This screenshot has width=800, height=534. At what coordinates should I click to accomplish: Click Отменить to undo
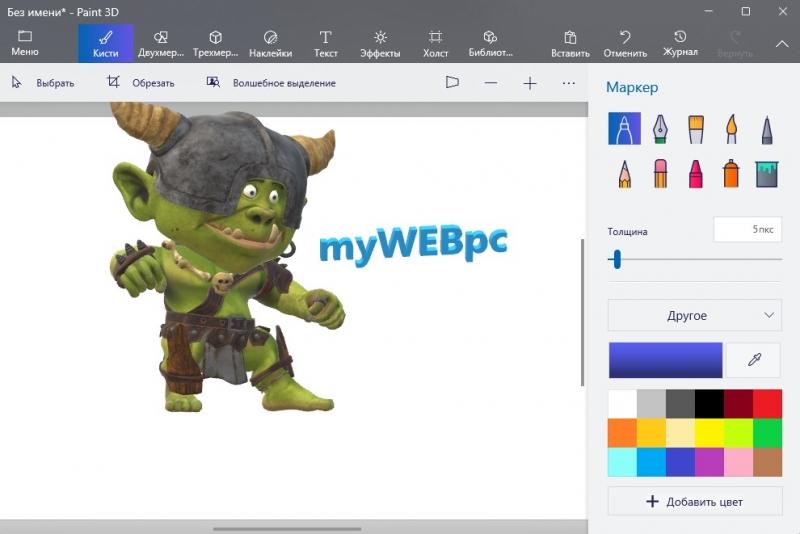[x=625, y=43]
